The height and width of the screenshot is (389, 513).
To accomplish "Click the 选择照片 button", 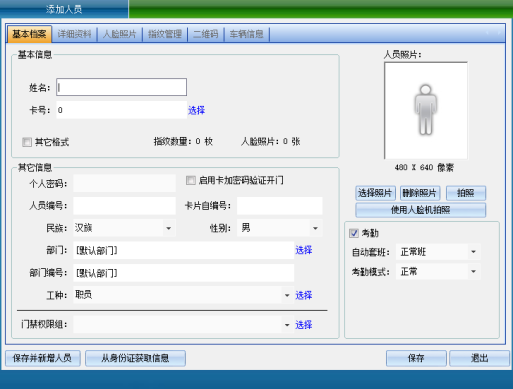I will click(x=375, y=193).
